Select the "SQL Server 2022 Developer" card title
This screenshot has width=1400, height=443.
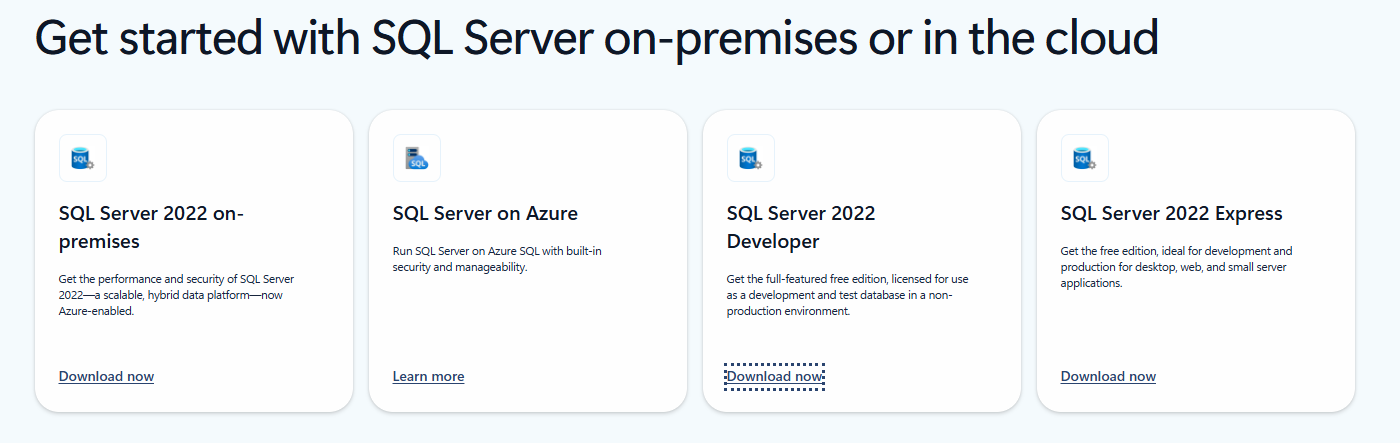pyautogui.click(x=800, y=227)
